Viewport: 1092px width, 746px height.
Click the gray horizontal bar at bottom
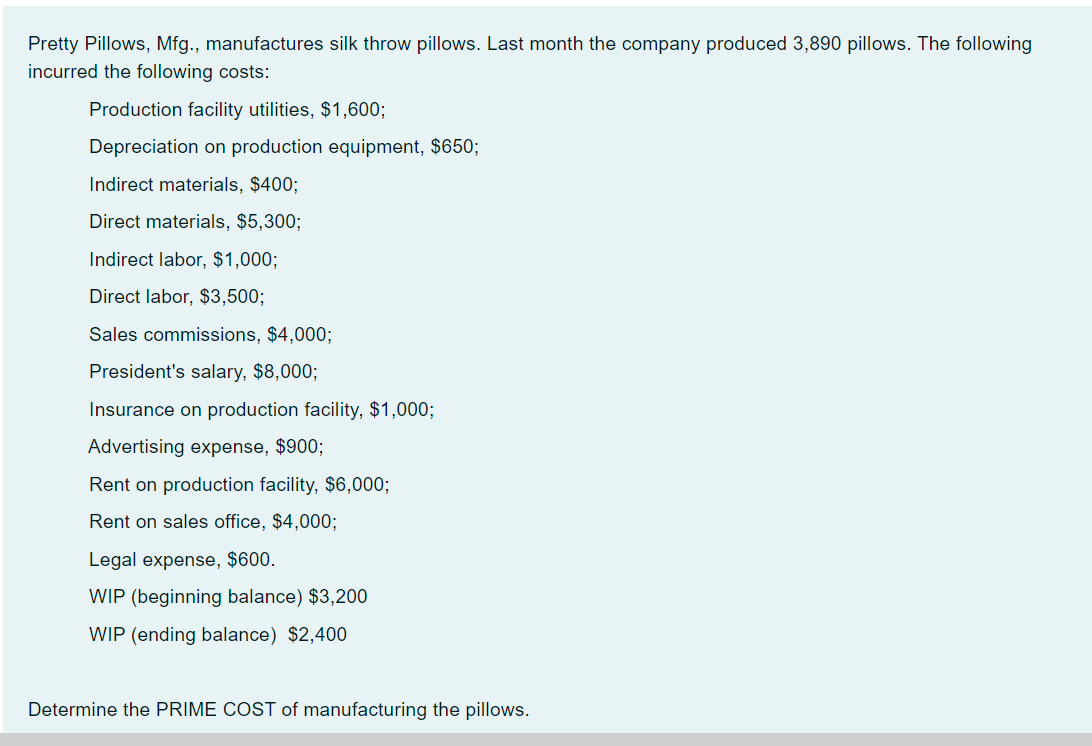point(546,739)
